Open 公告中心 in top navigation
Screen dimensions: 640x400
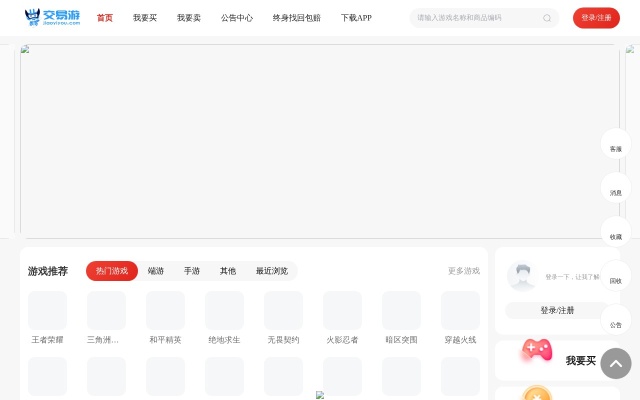point(237,18)
